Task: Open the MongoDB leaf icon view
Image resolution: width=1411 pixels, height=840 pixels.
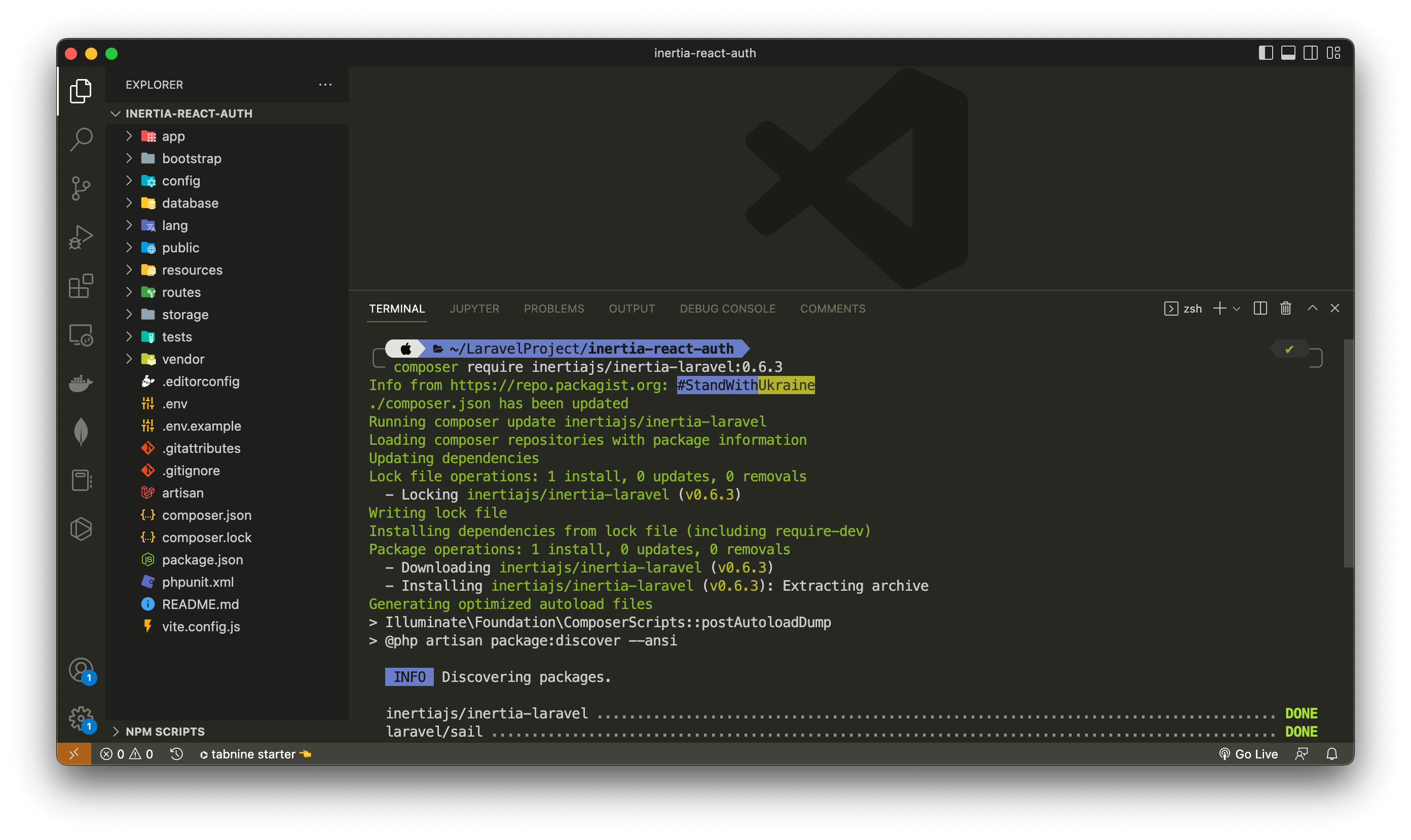Action: click(x=81, y=432)
